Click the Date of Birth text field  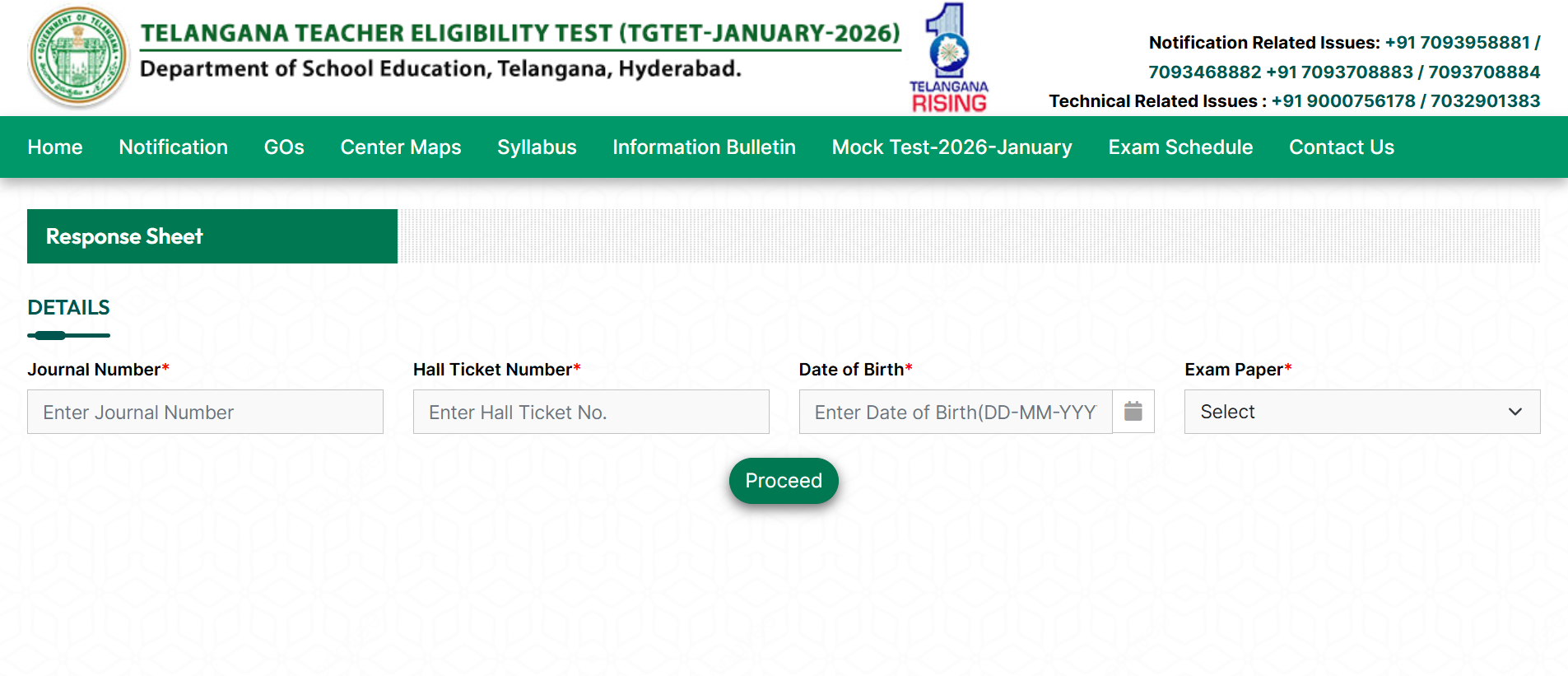point(955,412)
